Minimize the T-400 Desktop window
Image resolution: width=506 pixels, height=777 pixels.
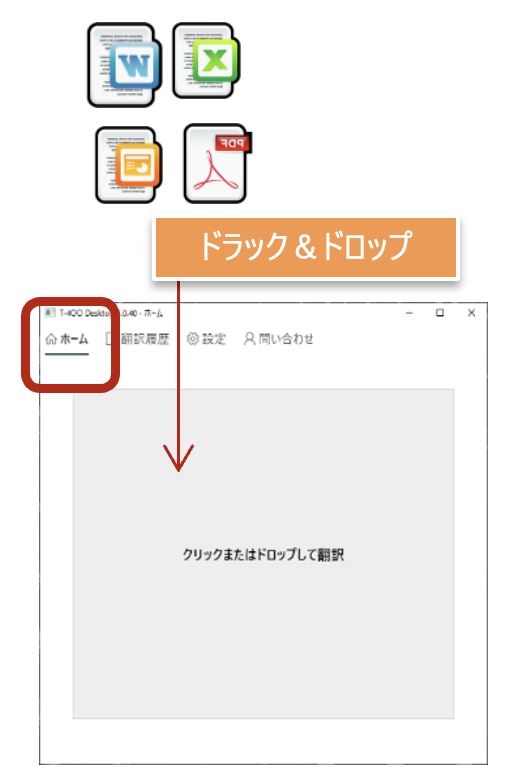pyautogui.click(x=409, y=313)
